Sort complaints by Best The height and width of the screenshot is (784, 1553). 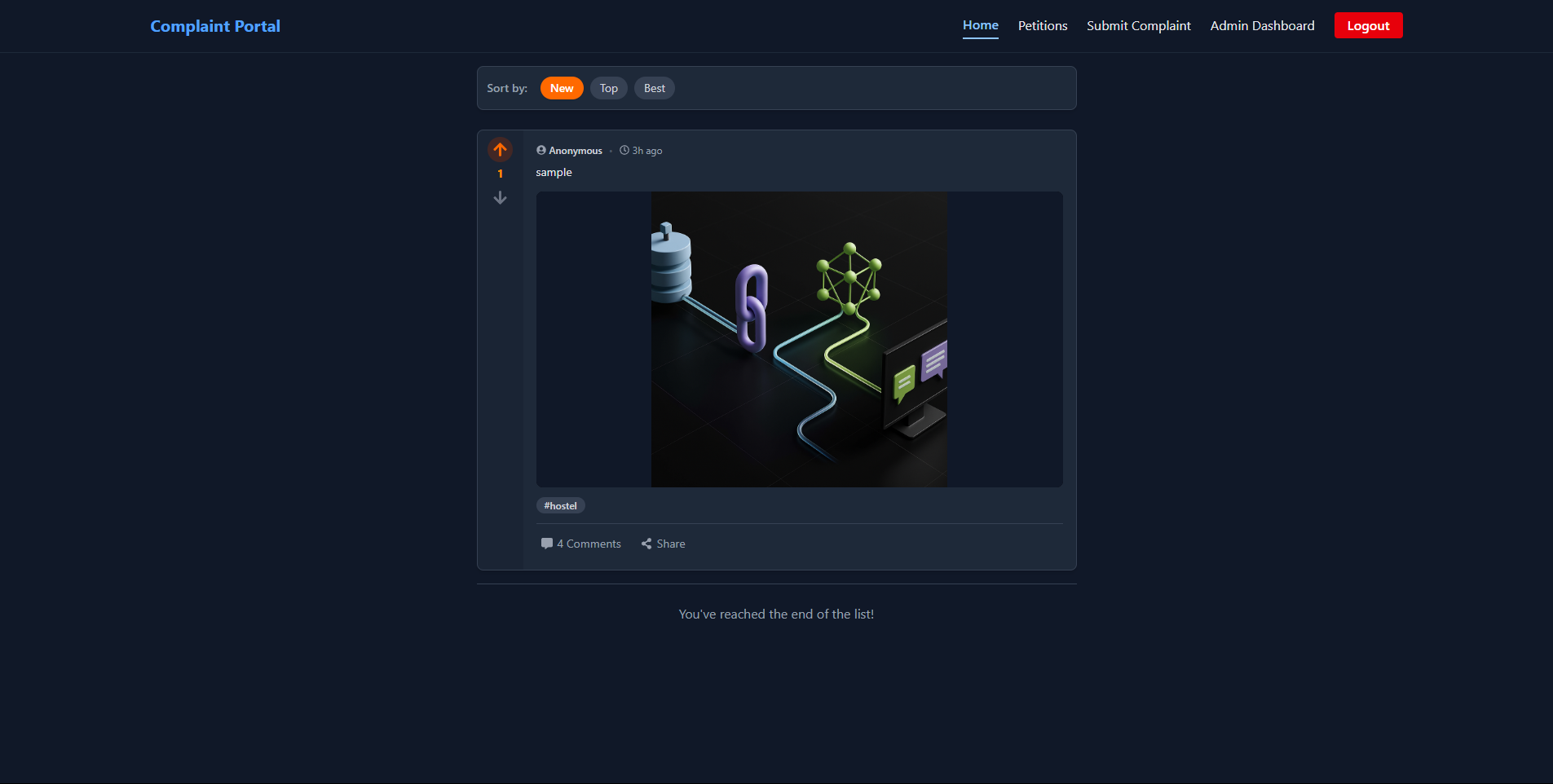tap(655, 88)
